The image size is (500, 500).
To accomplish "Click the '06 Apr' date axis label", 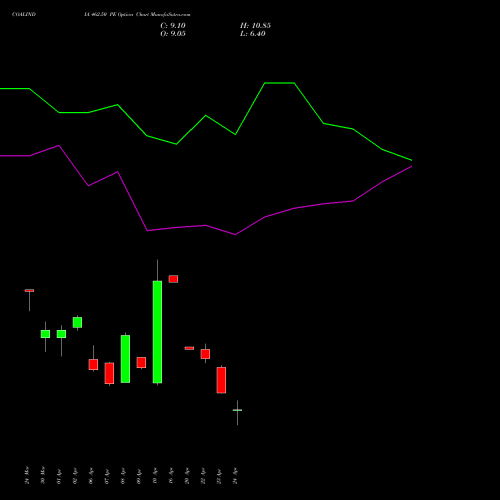I will [x=91, y=476].
